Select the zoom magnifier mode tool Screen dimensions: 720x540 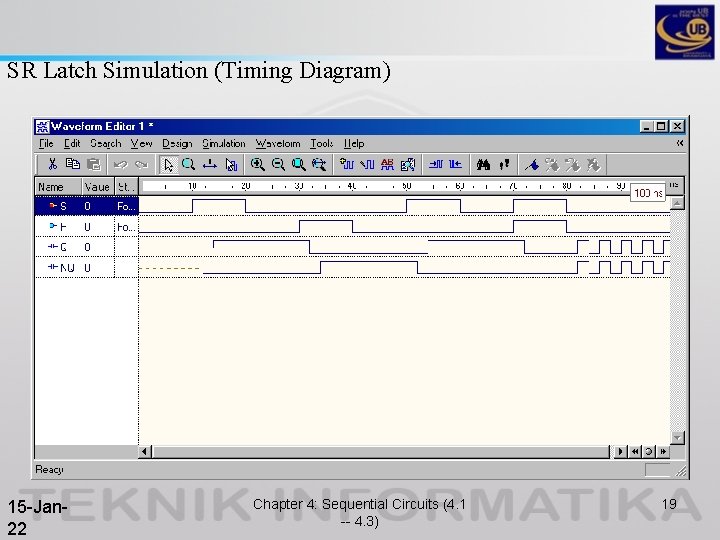[x=188, y=164]
